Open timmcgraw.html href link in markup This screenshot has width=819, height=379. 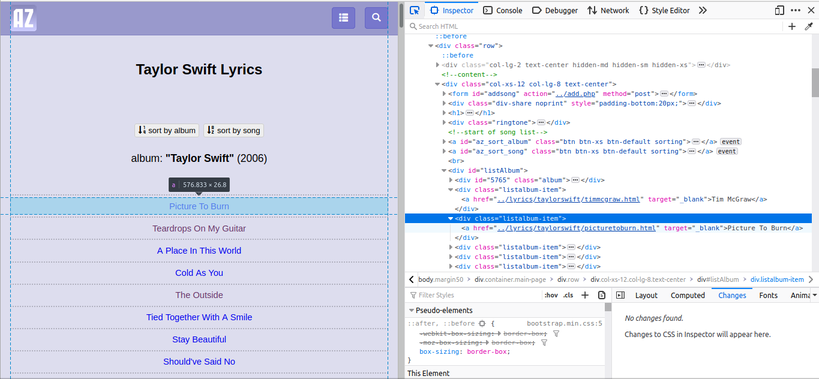[567, 199]
